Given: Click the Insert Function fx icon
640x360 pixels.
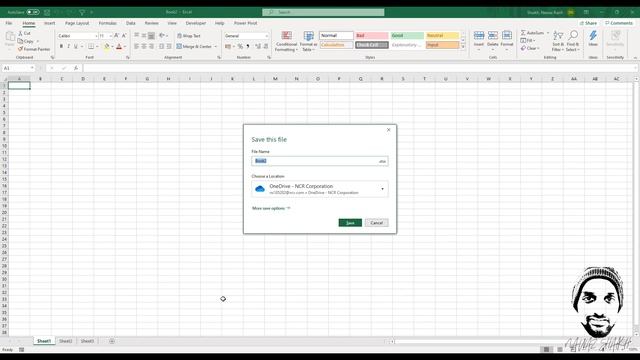Looking at the screenshot, I should (76, 68).
